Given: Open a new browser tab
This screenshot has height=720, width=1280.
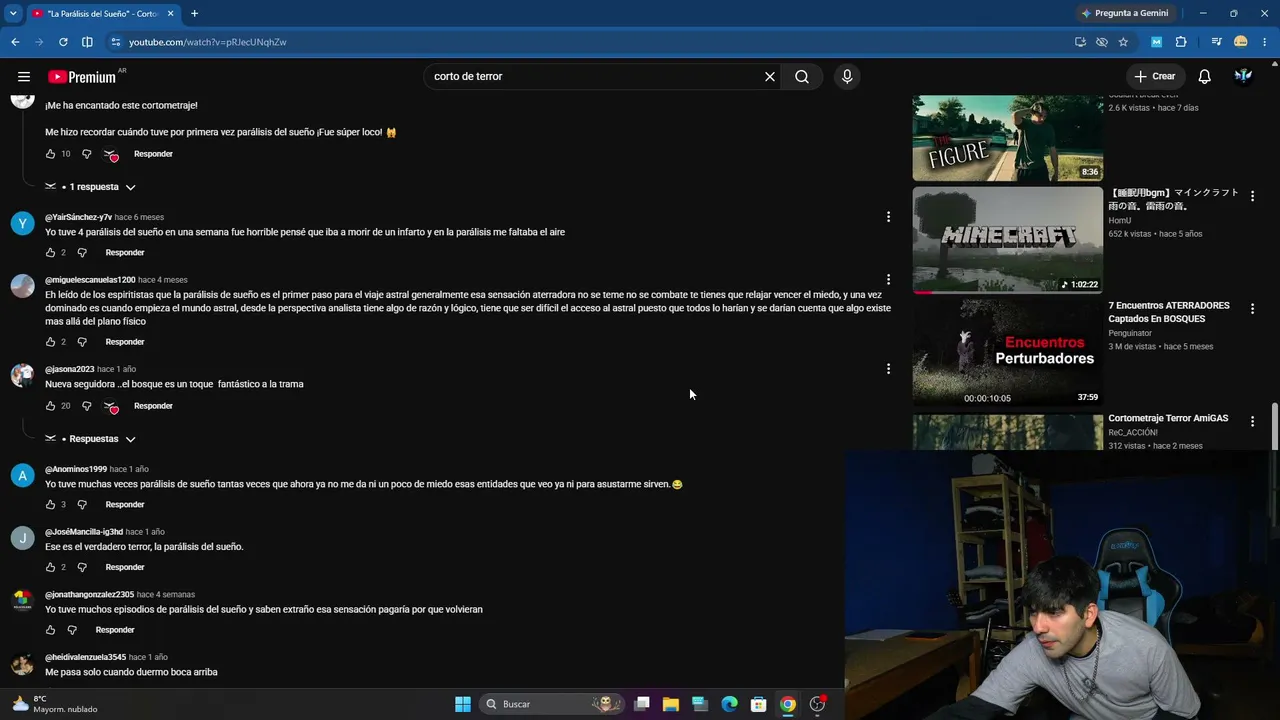Looking at the screenshot, I should click(194, 13).
